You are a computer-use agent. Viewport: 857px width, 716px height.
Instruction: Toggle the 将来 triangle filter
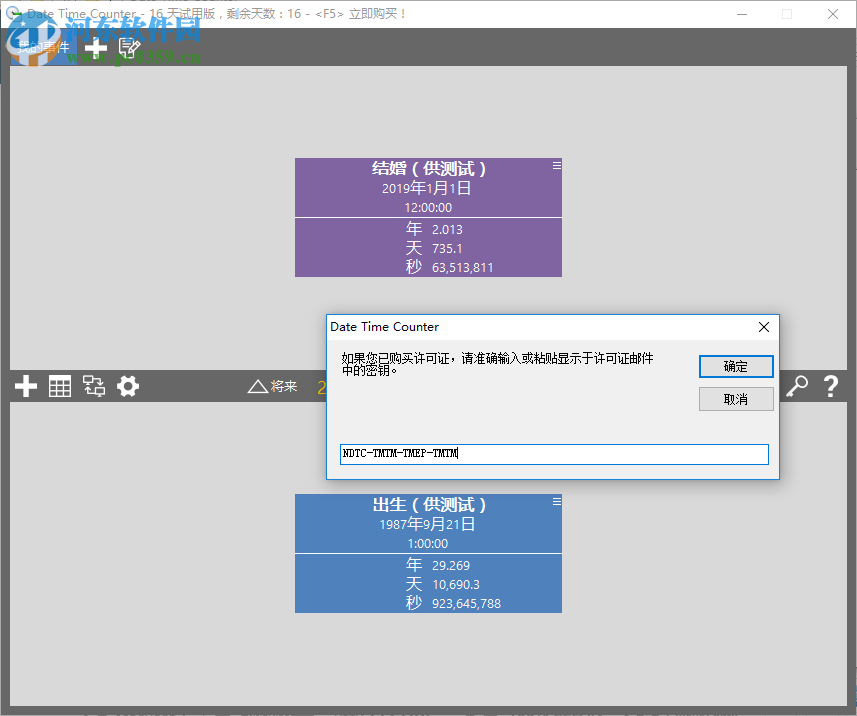tap(272, 386)
